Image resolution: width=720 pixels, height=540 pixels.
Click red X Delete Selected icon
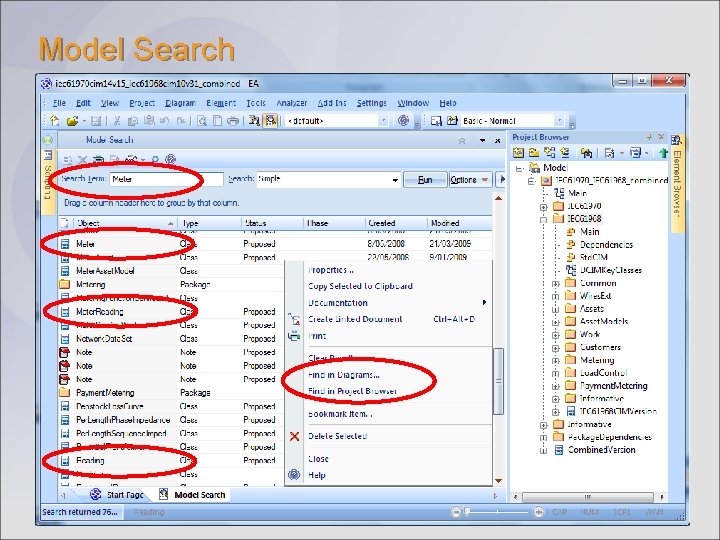[x=295, y=436]
